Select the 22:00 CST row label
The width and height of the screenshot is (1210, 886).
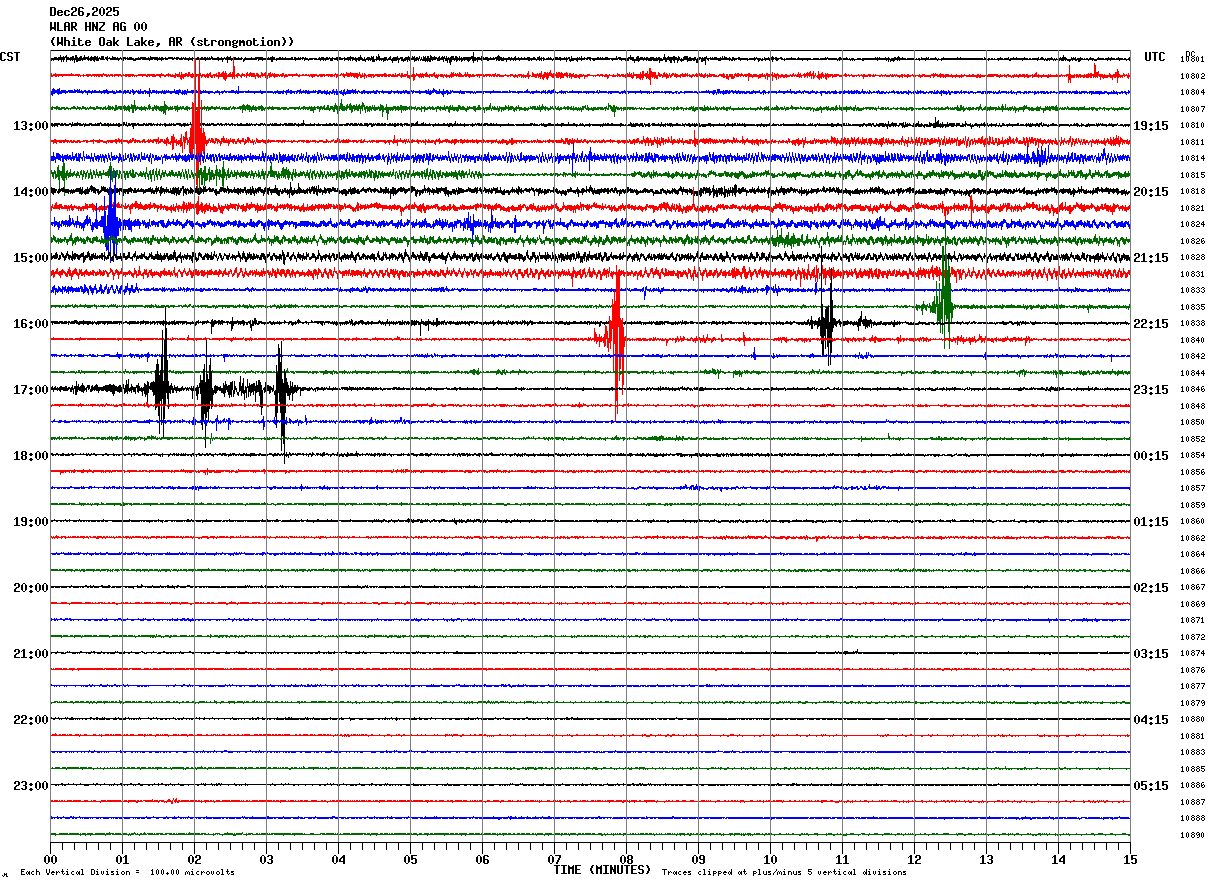coord(30,720)
